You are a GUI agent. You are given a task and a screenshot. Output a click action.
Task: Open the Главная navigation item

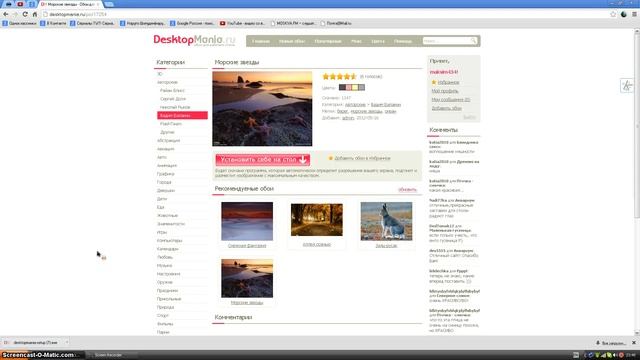(x=261, y=41)
